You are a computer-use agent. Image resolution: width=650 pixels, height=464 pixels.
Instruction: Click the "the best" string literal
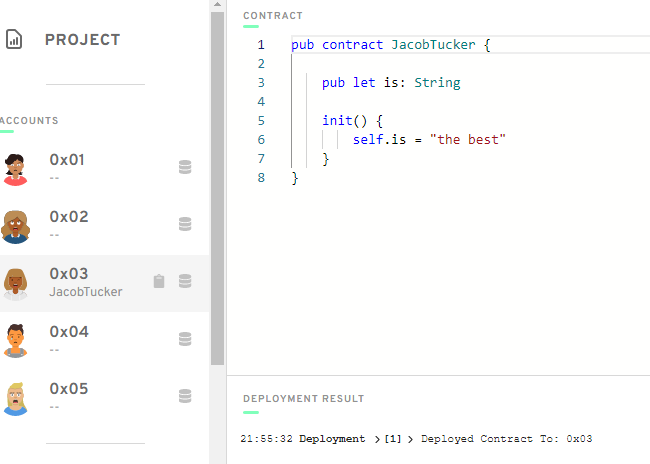[x=468, y=140]
